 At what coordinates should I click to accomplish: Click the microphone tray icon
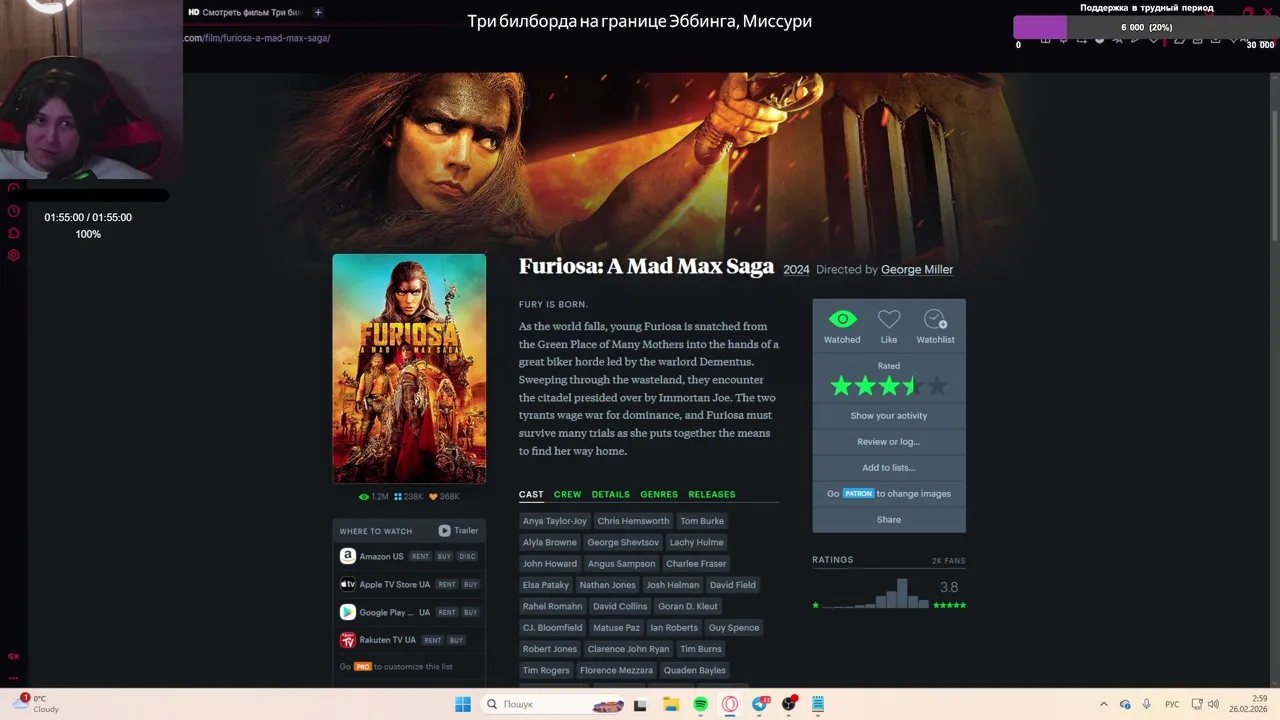click(x=1146, y=704)
